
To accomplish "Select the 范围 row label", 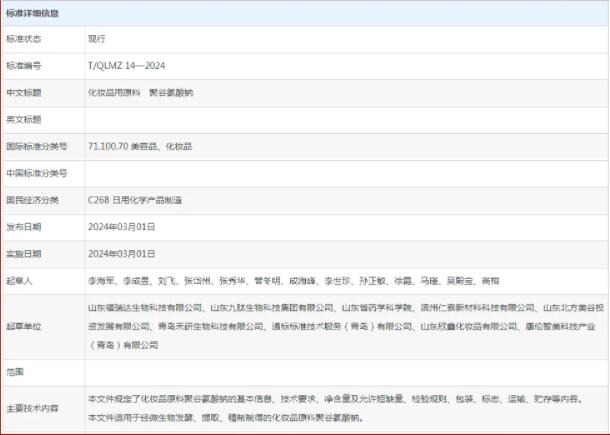I will click(x=17, y=371).
